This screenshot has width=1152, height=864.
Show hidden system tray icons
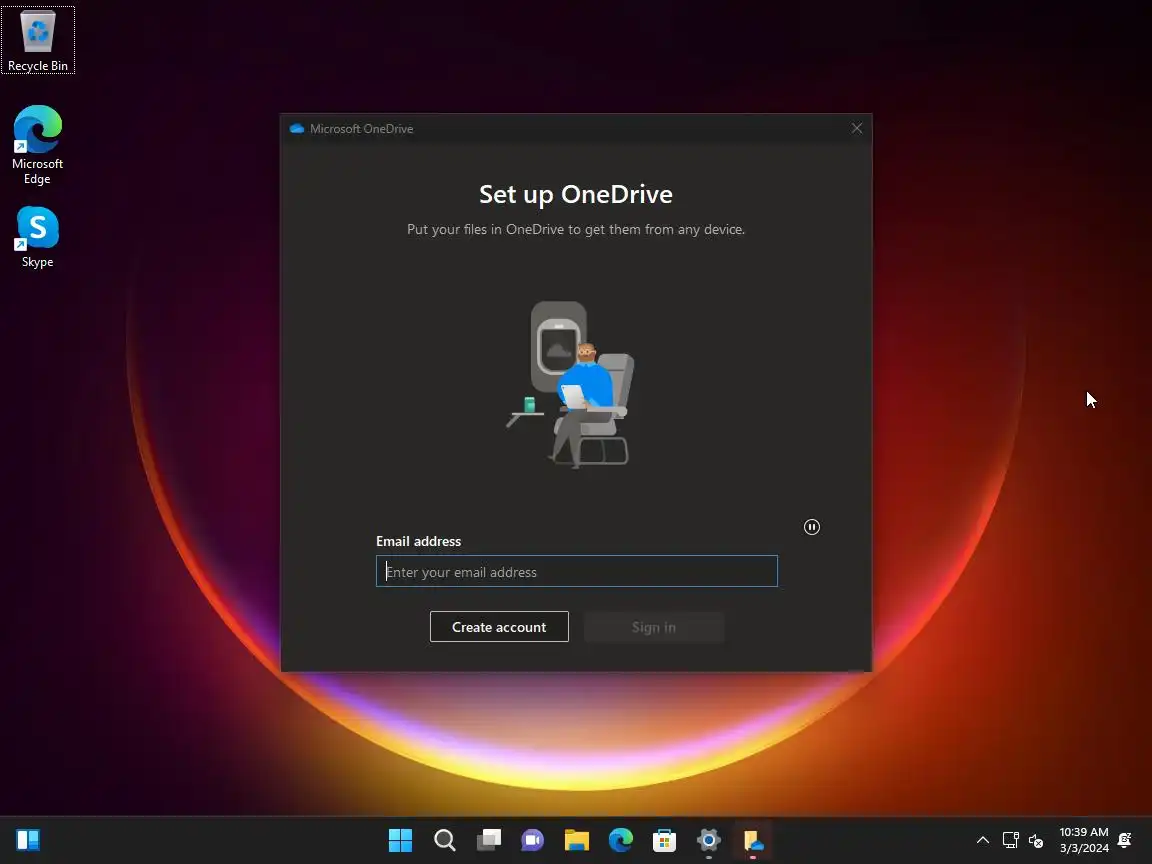pos(982,840)
